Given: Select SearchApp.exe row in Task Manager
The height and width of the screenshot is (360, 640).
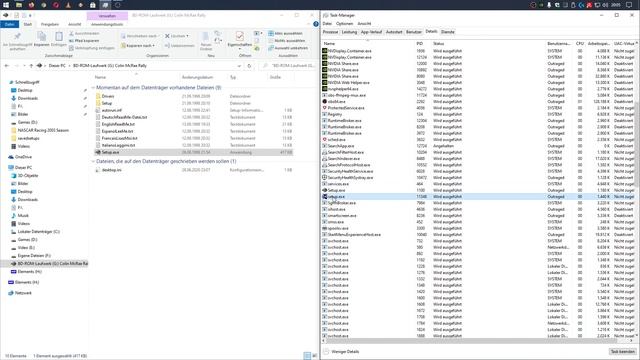Looking at the screenshot, I should pos(478,146).
